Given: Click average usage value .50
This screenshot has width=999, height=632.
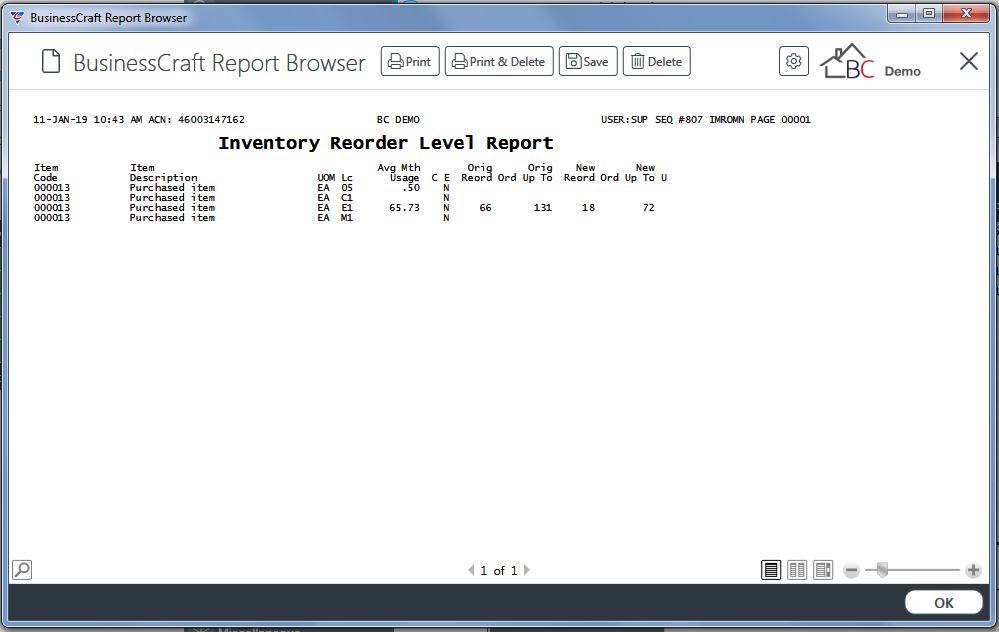Looking at the screenshot, I should pos(411,188).
